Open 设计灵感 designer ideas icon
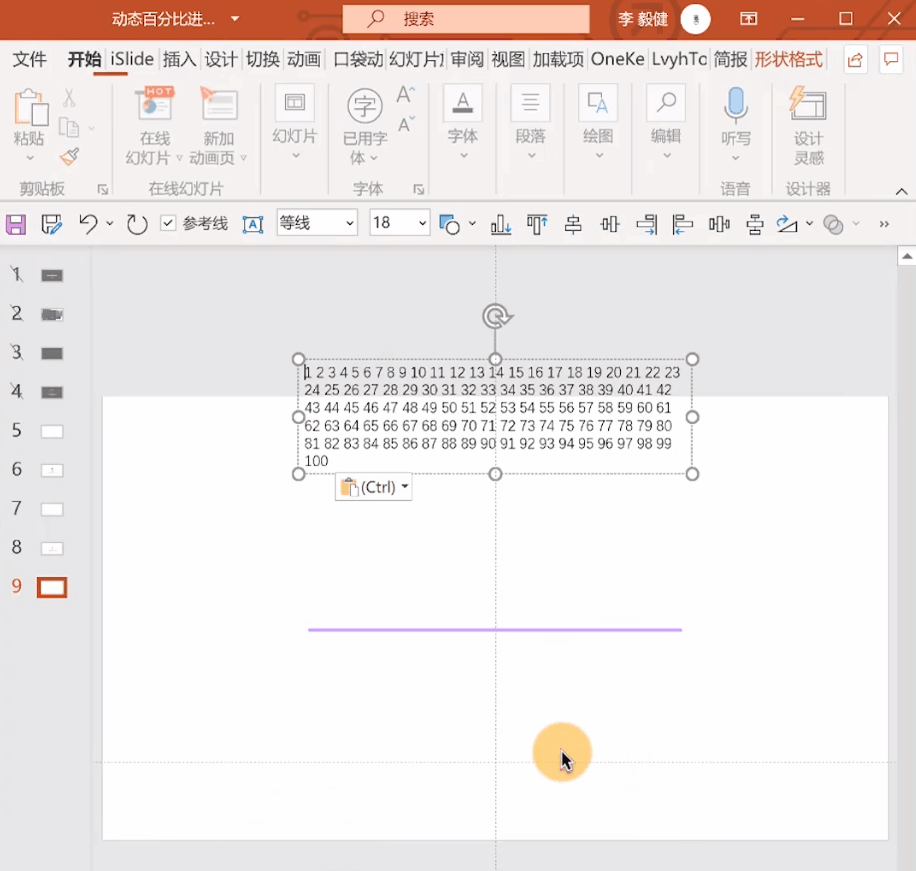This screenshot has width=916, height=871. (808, 104)
